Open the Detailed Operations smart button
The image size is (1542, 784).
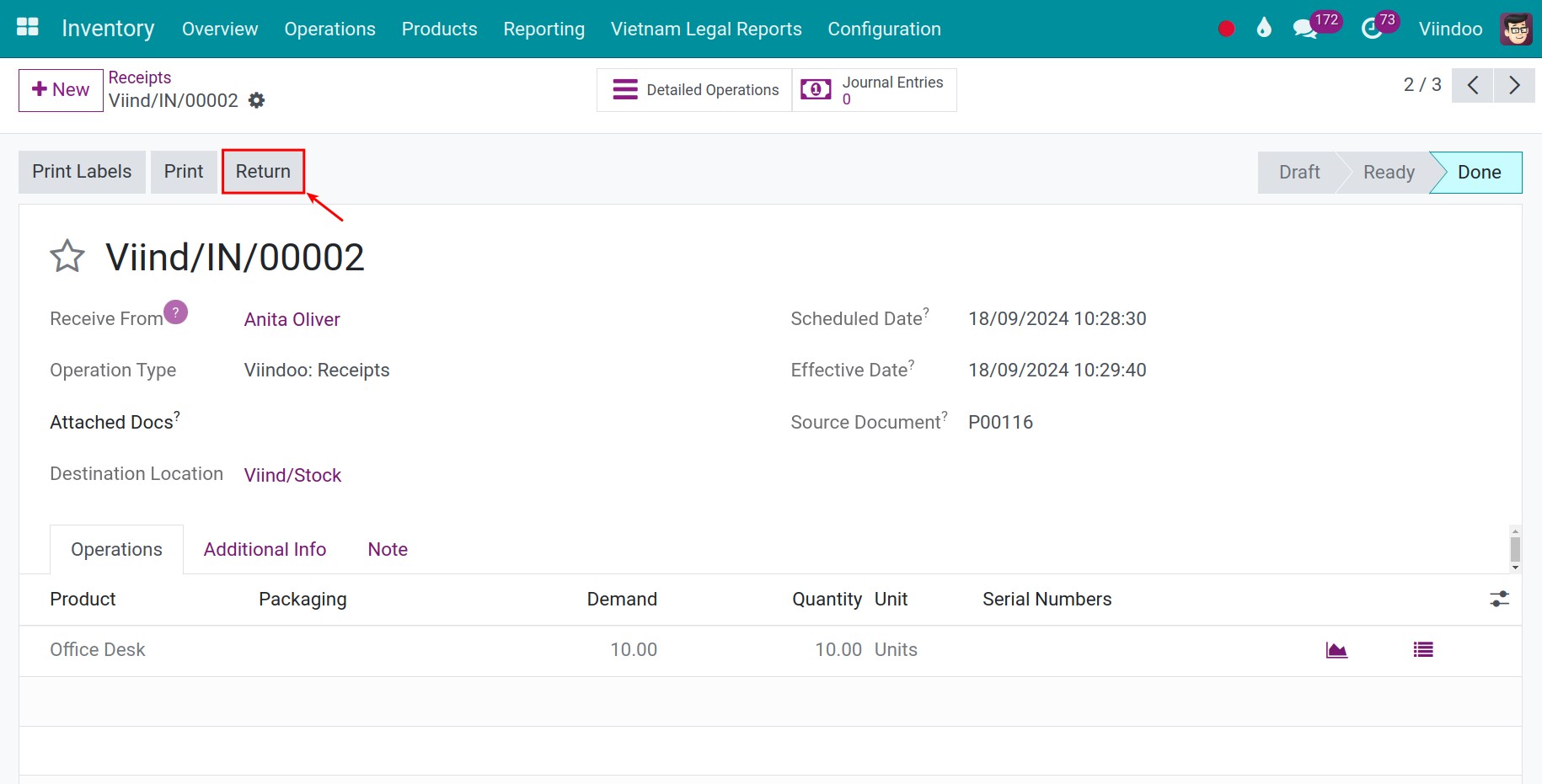pyautogui.click(x=694, y=90)
